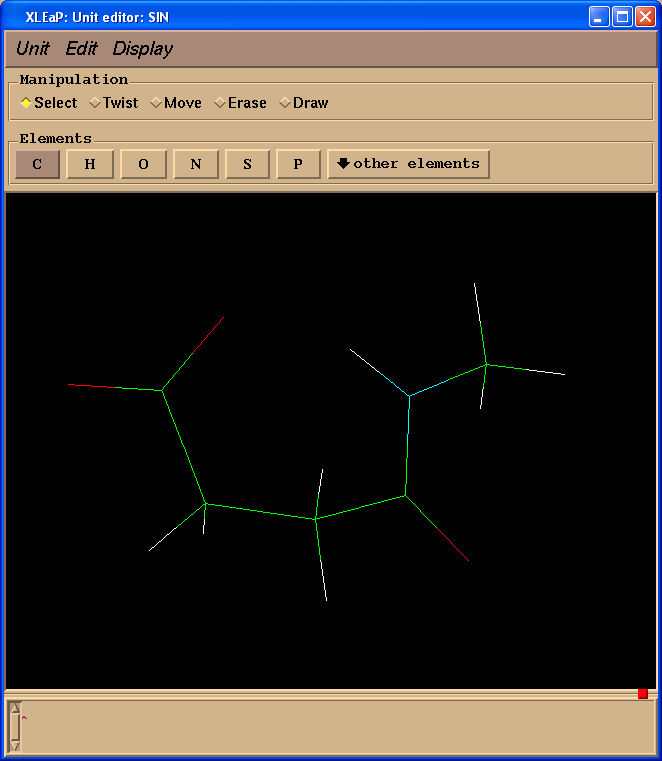
Task: Click the red status indicator square
Action: coord(643,694)
